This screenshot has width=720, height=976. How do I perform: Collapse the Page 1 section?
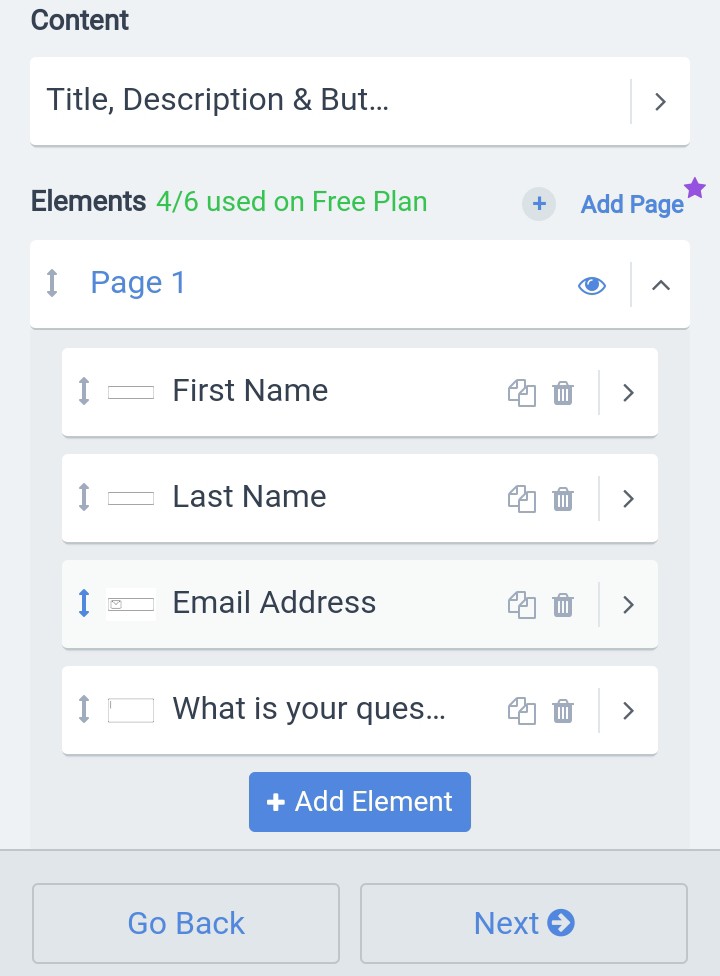coord(660,285)
